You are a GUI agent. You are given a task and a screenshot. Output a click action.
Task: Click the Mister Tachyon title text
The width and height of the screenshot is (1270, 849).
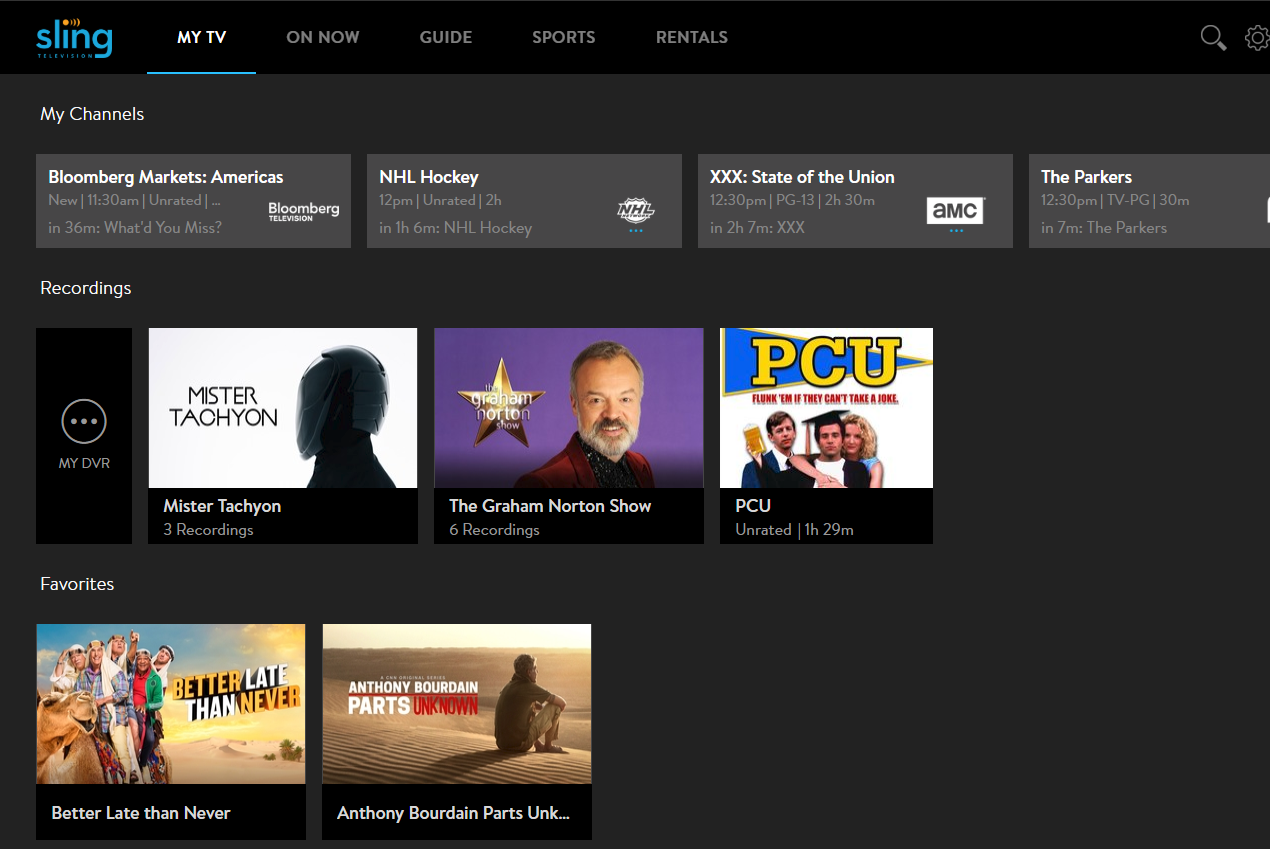[x=222, y=506]
